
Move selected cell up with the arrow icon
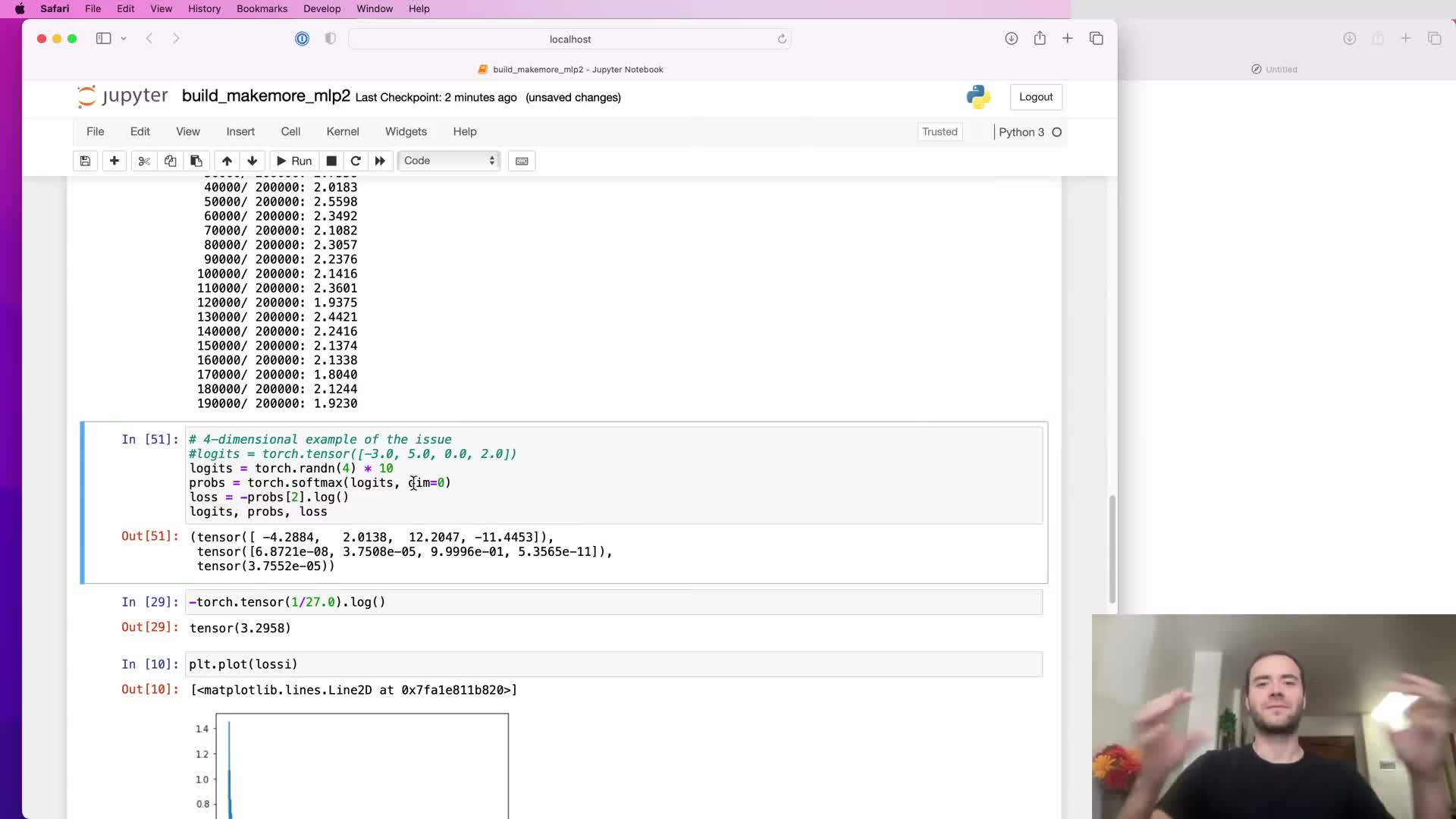coord(227,161)
